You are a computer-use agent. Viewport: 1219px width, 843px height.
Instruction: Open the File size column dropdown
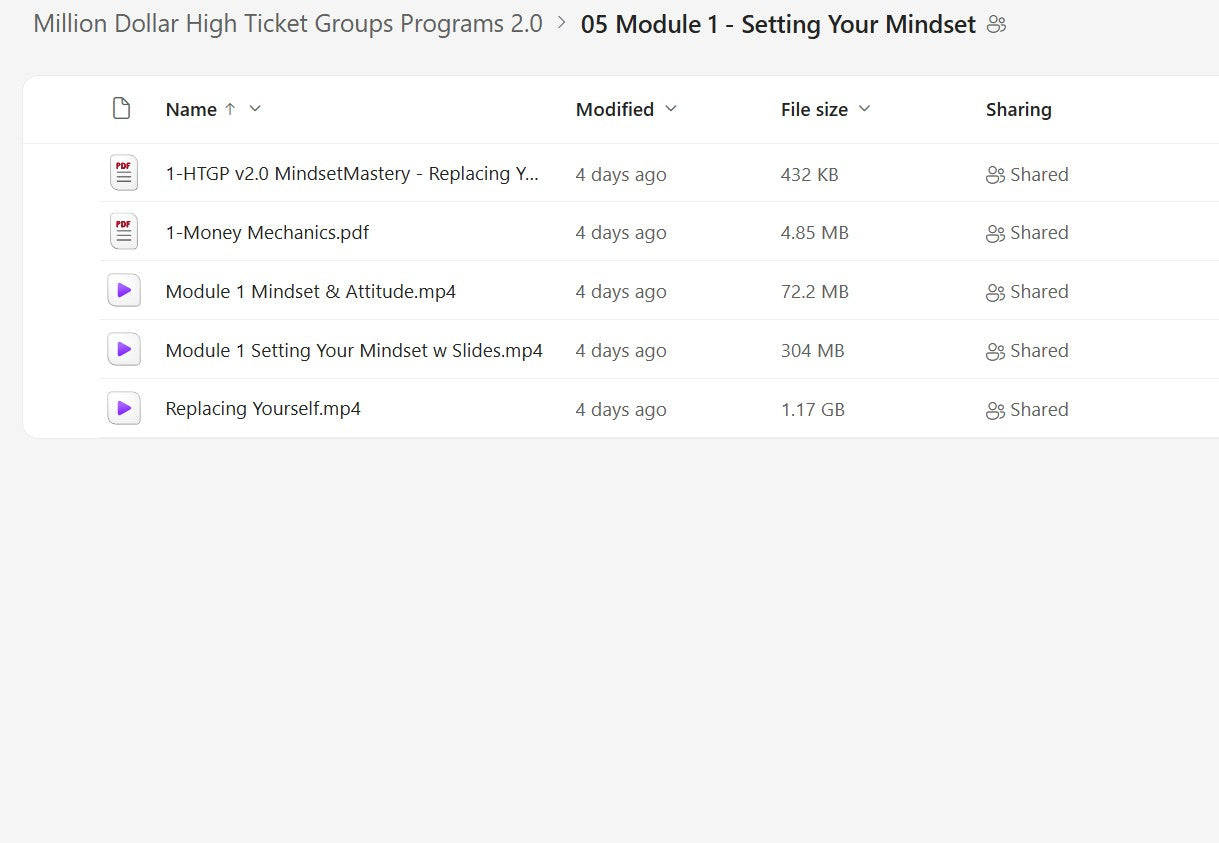click(x=865, y=109)
